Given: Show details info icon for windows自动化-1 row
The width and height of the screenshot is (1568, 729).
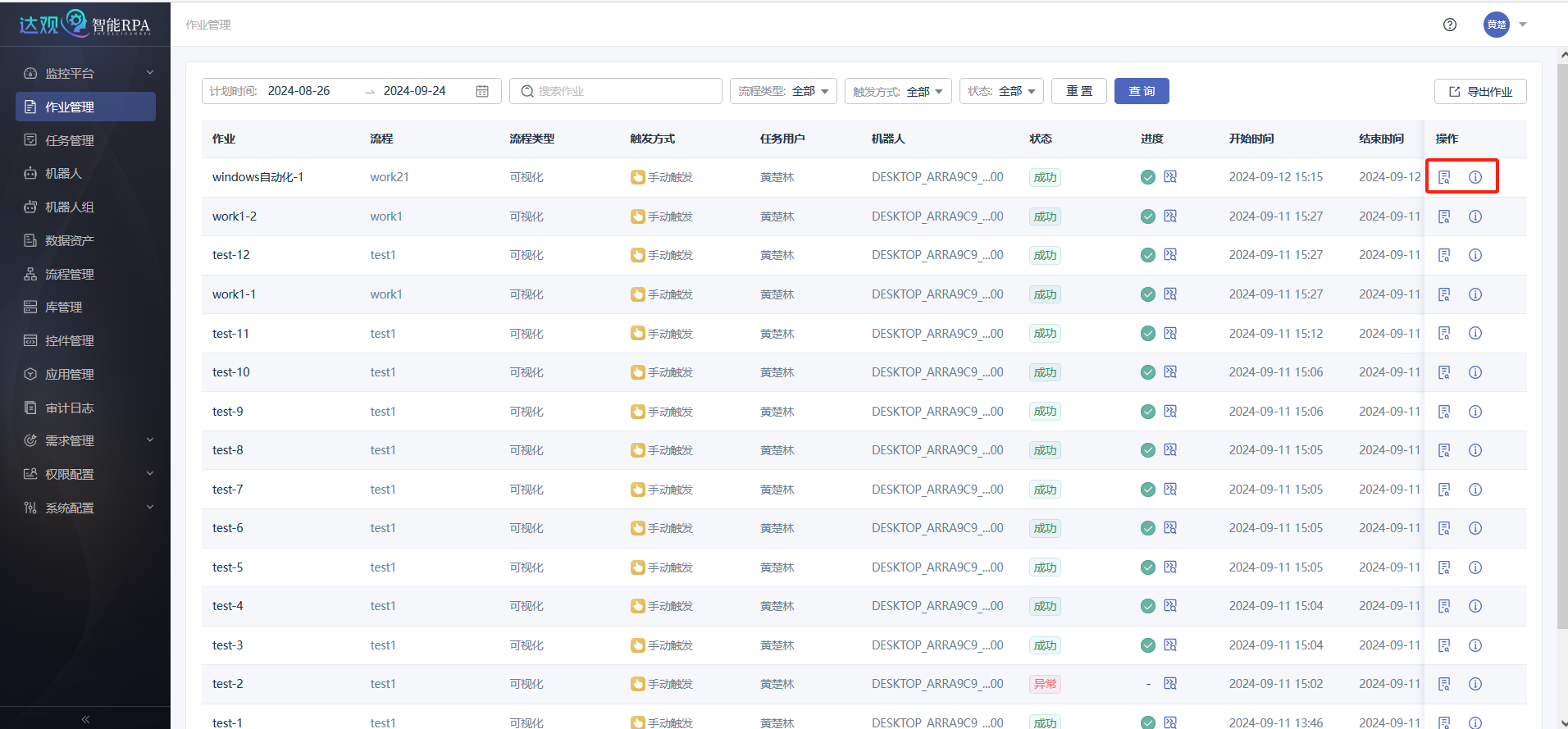Looking at the screenshot, I should [x=1475, y=177].
